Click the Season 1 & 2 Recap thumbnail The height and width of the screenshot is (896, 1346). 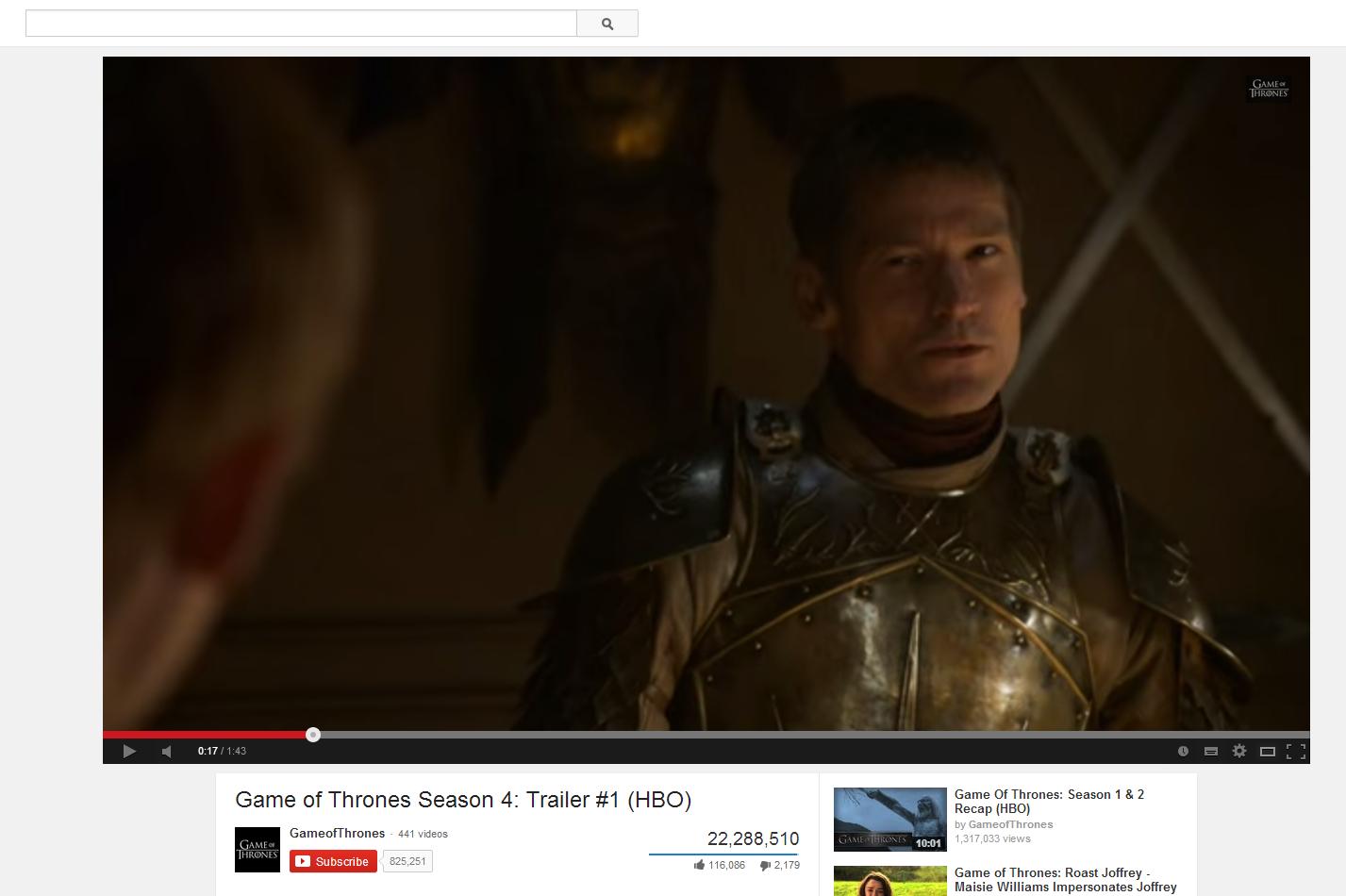coord(889,819)
